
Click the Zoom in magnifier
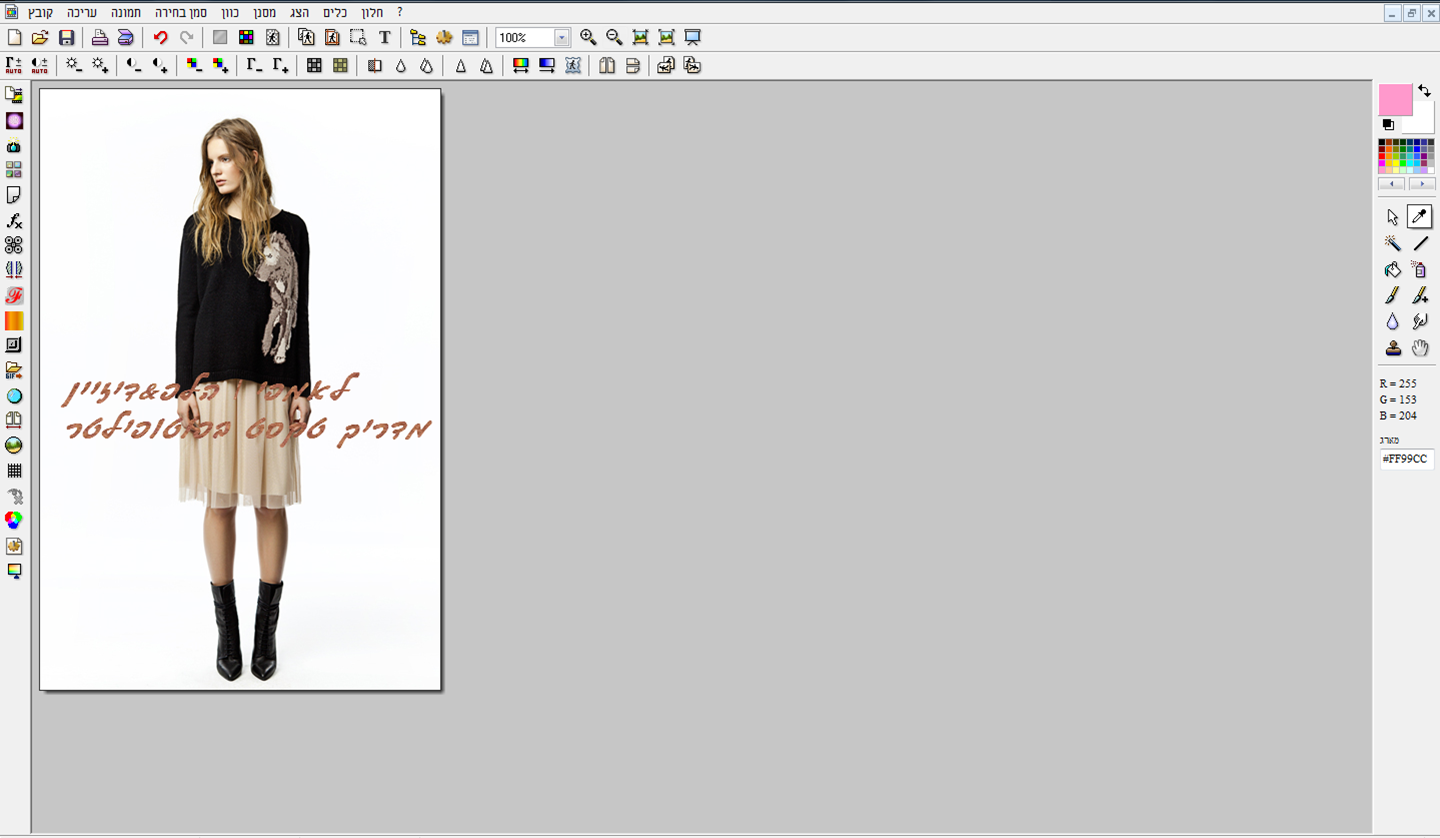[x=588, y=38]
